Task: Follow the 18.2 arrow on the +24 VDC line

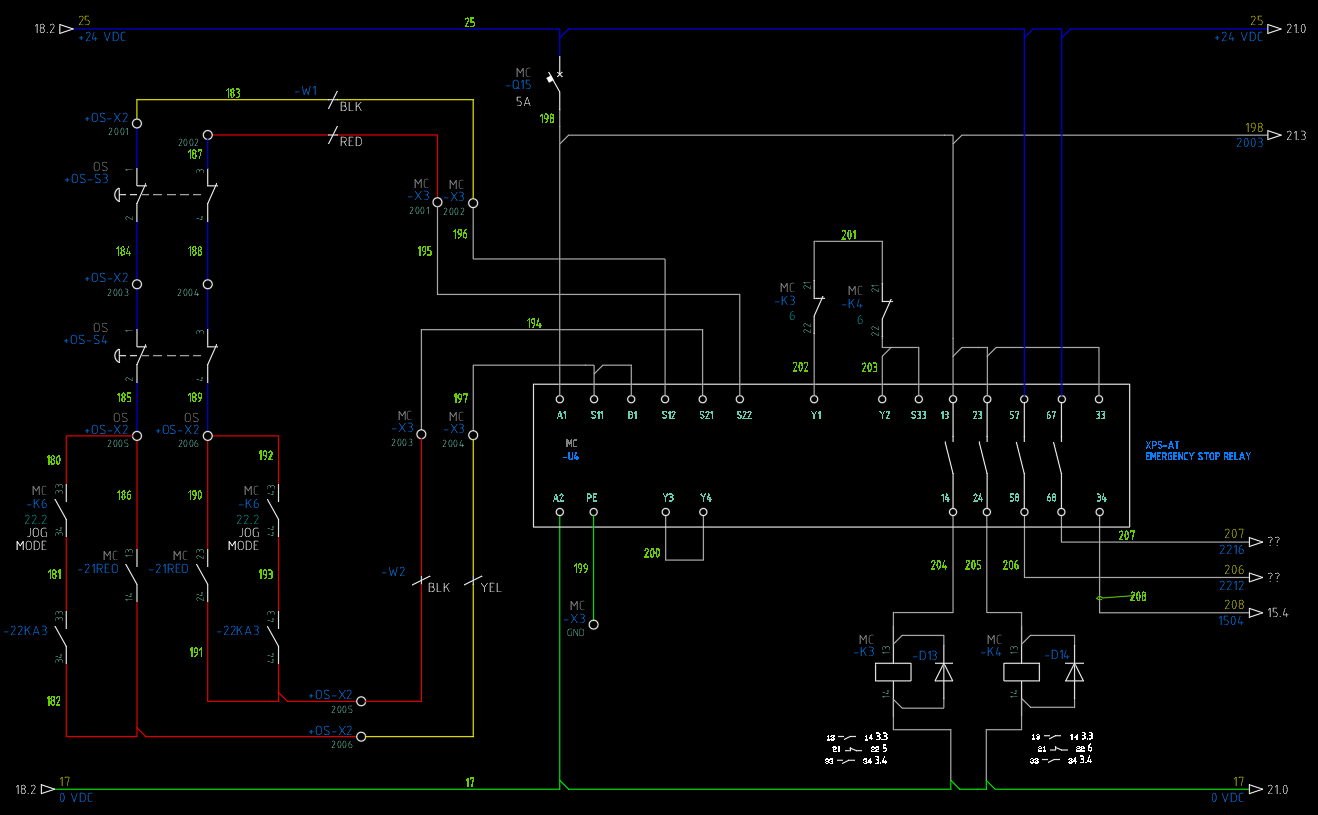Action: pos(66,29)
